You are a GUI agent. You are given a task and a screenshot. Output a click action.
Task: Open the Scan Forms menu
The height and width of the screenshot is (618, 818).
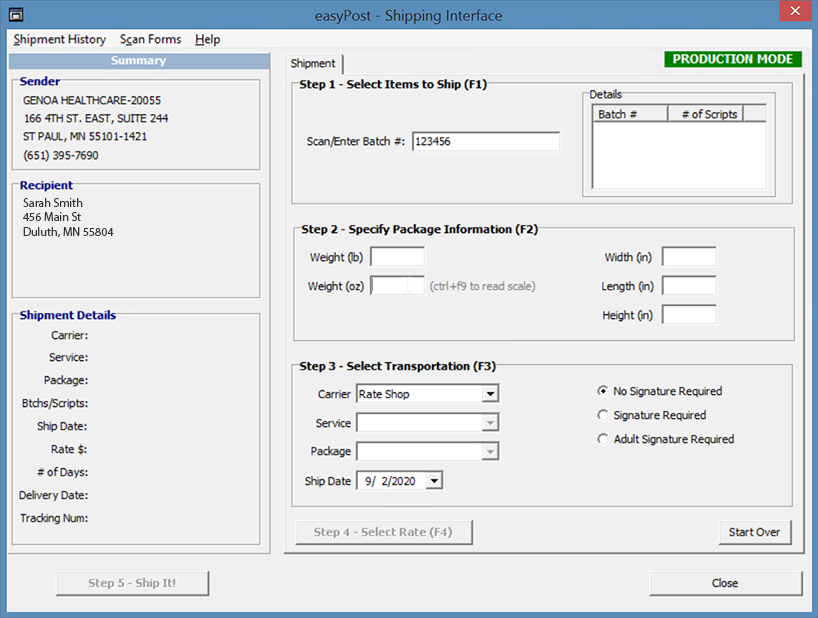coord(151,39)
